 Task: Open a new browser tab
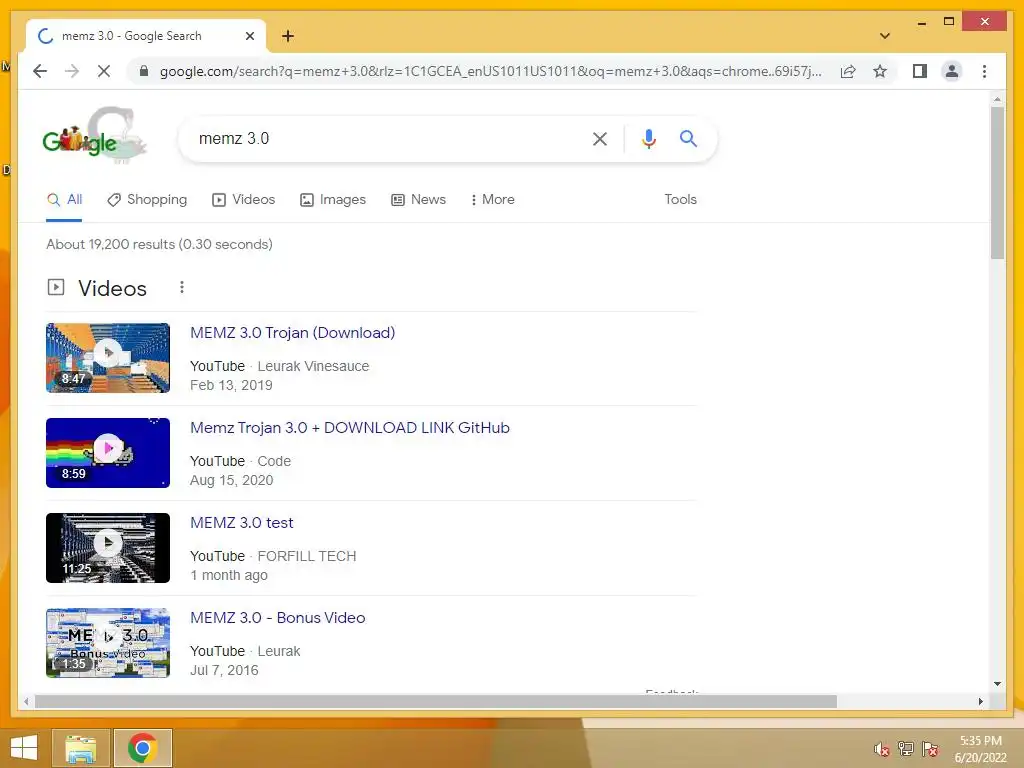(x=288, y=36)
